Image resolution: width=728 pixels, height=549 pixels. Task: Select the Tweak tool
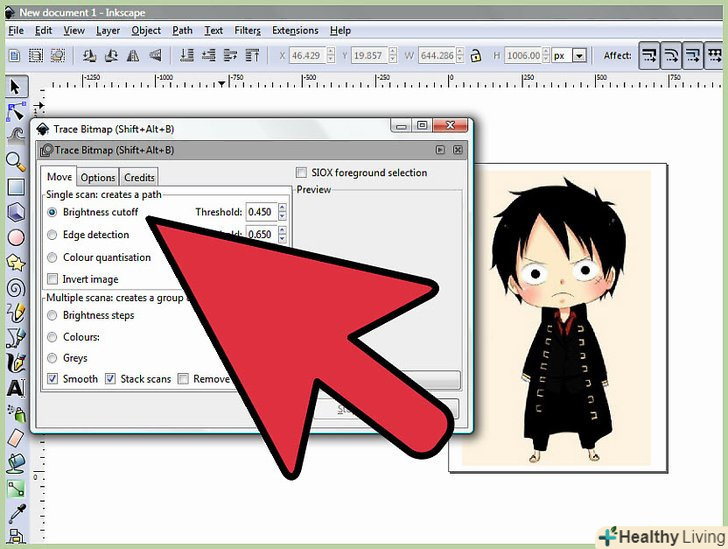16,136
